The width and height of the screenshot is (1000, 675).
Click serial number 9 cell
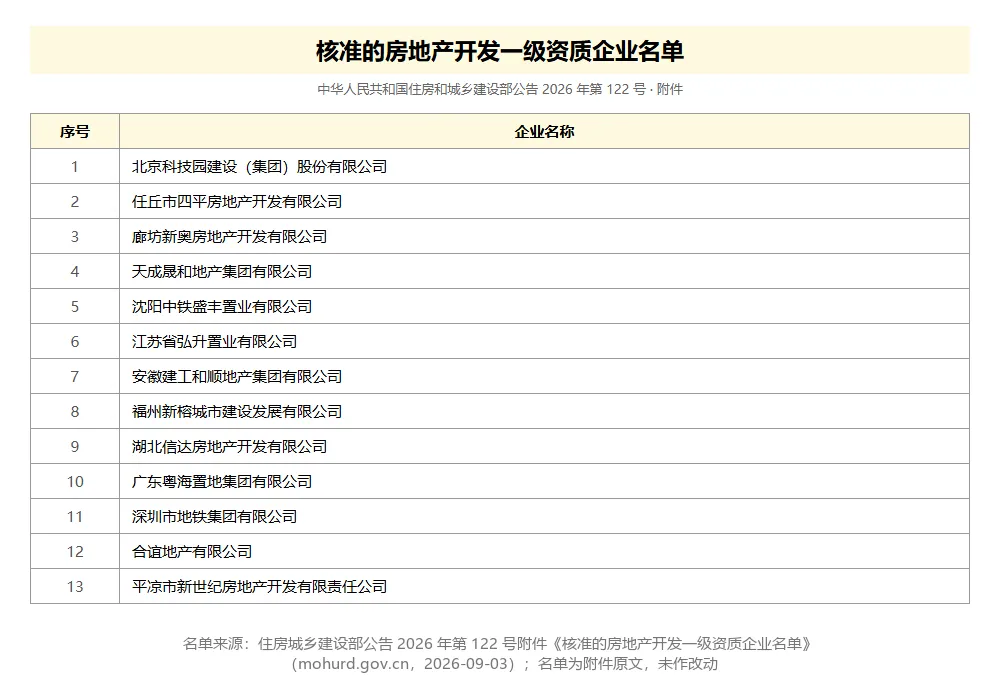pyautogui.click(x=75, y=447)
